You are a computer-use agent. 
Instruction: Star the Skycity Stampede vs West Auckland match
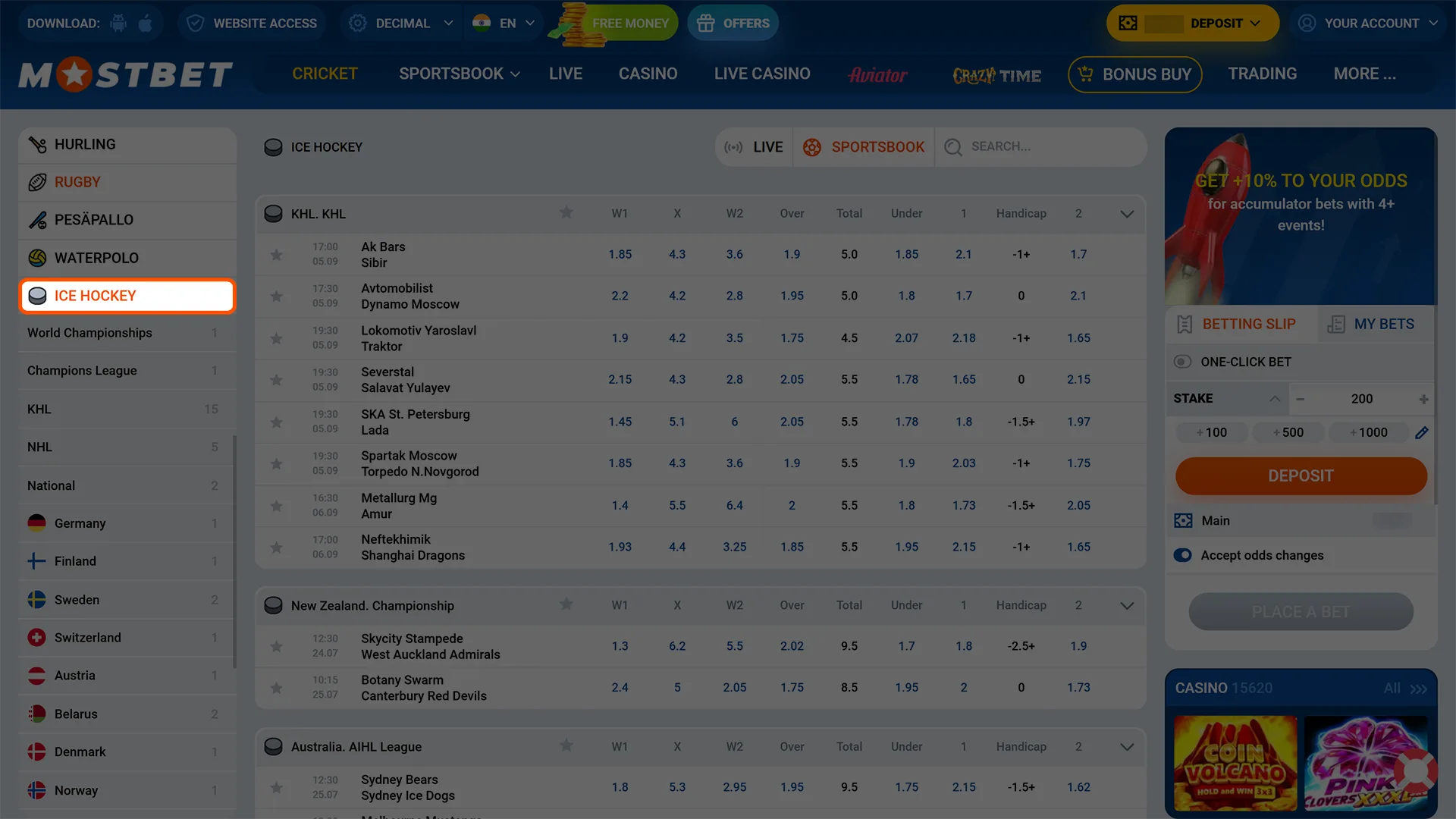coord(277,647)
